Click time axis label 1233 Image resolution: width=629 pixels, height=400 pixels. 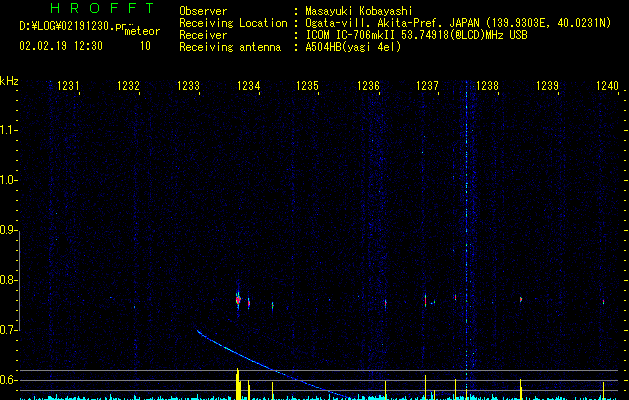coord(188,86)
